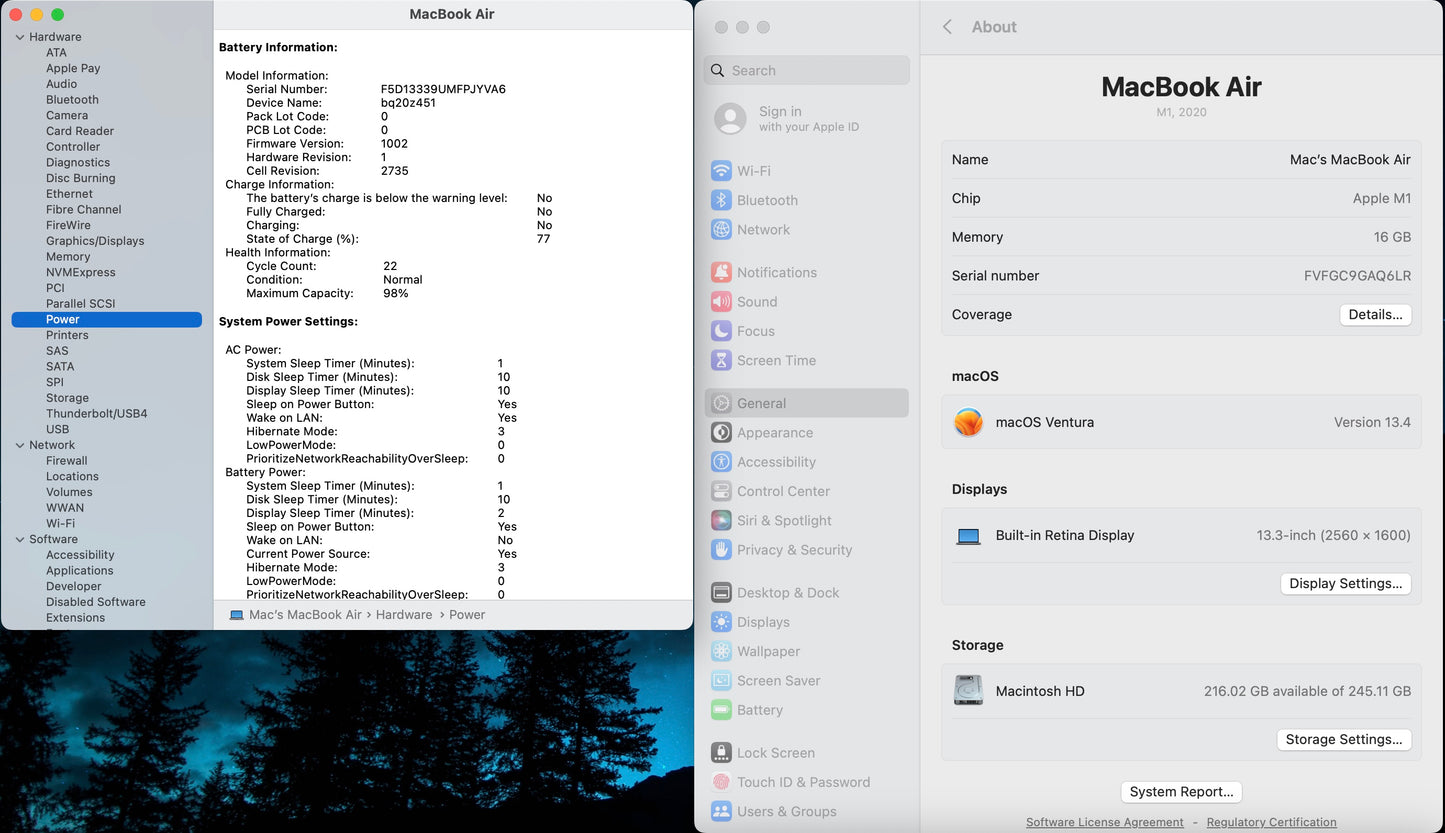Select the Bluetooth icon in System Settings
1445x833 pixels.
pos(721,200)
